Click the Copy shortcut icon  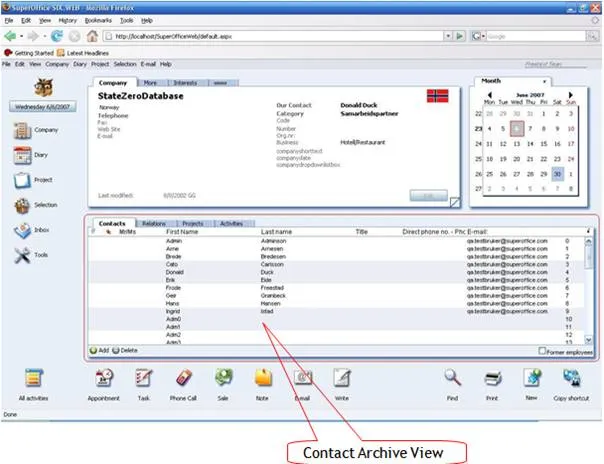571,378
